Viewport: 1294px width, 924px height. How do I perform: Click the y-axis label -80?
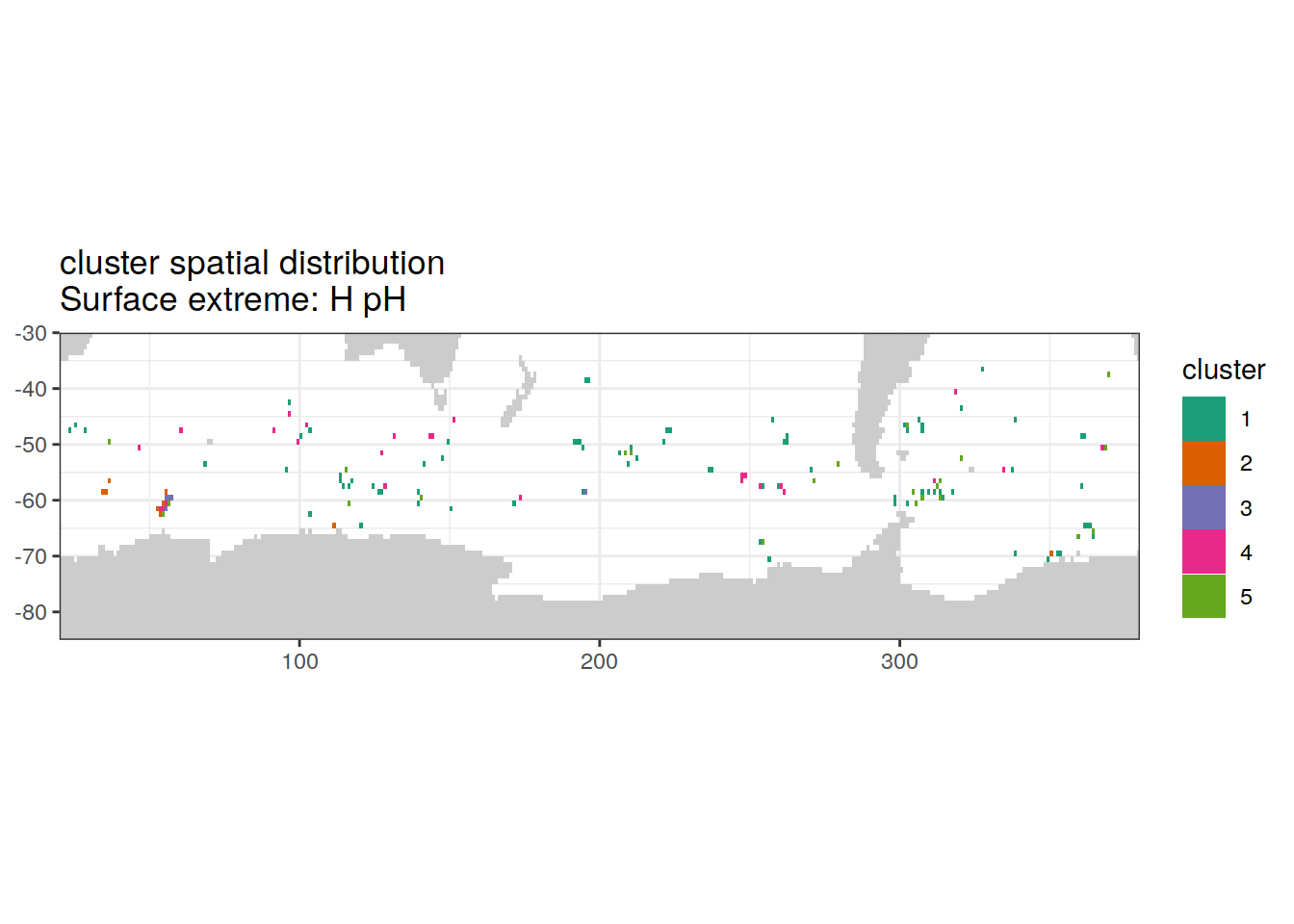(x=31, y=612)
